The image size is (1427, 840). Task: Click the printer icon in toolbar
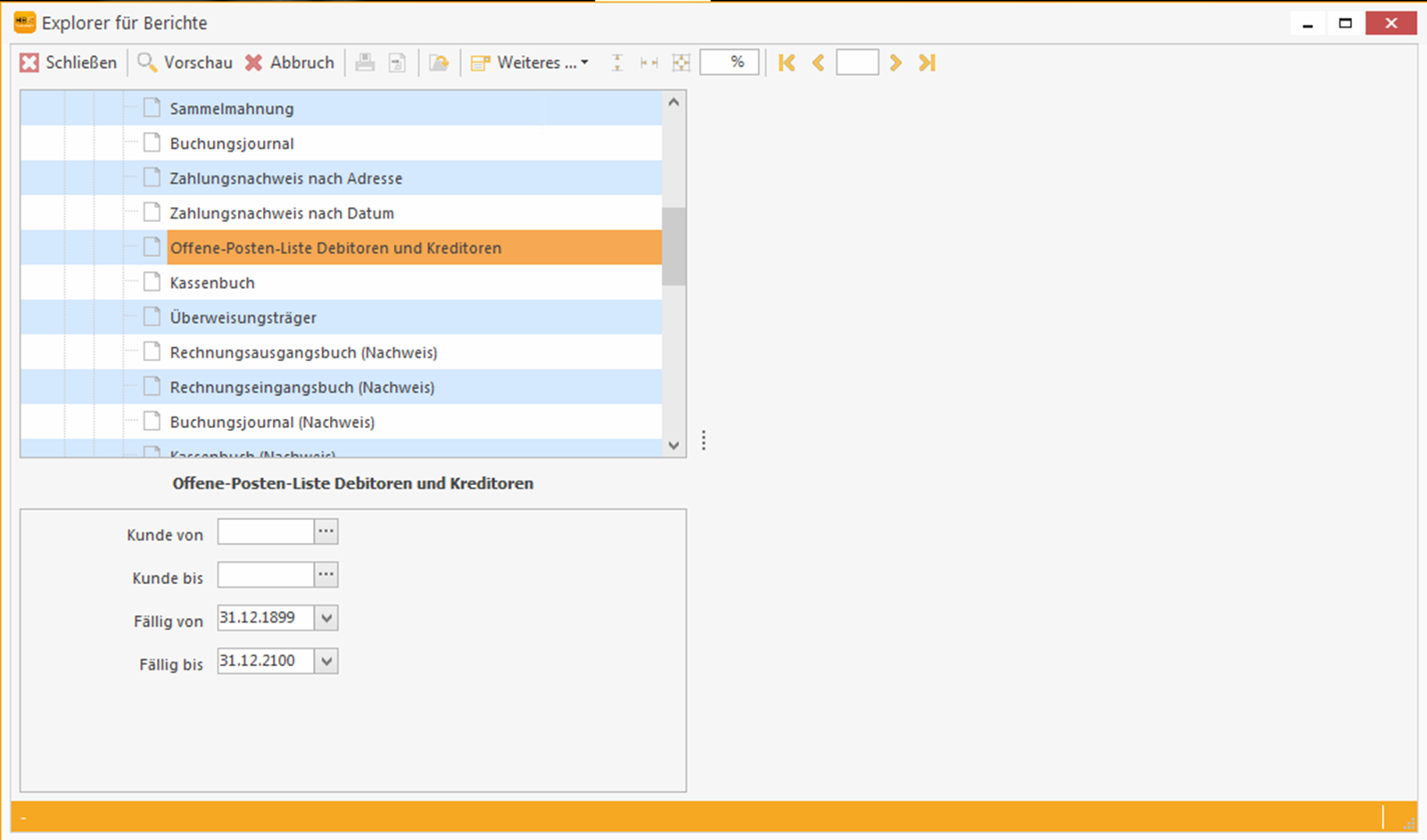365,62
